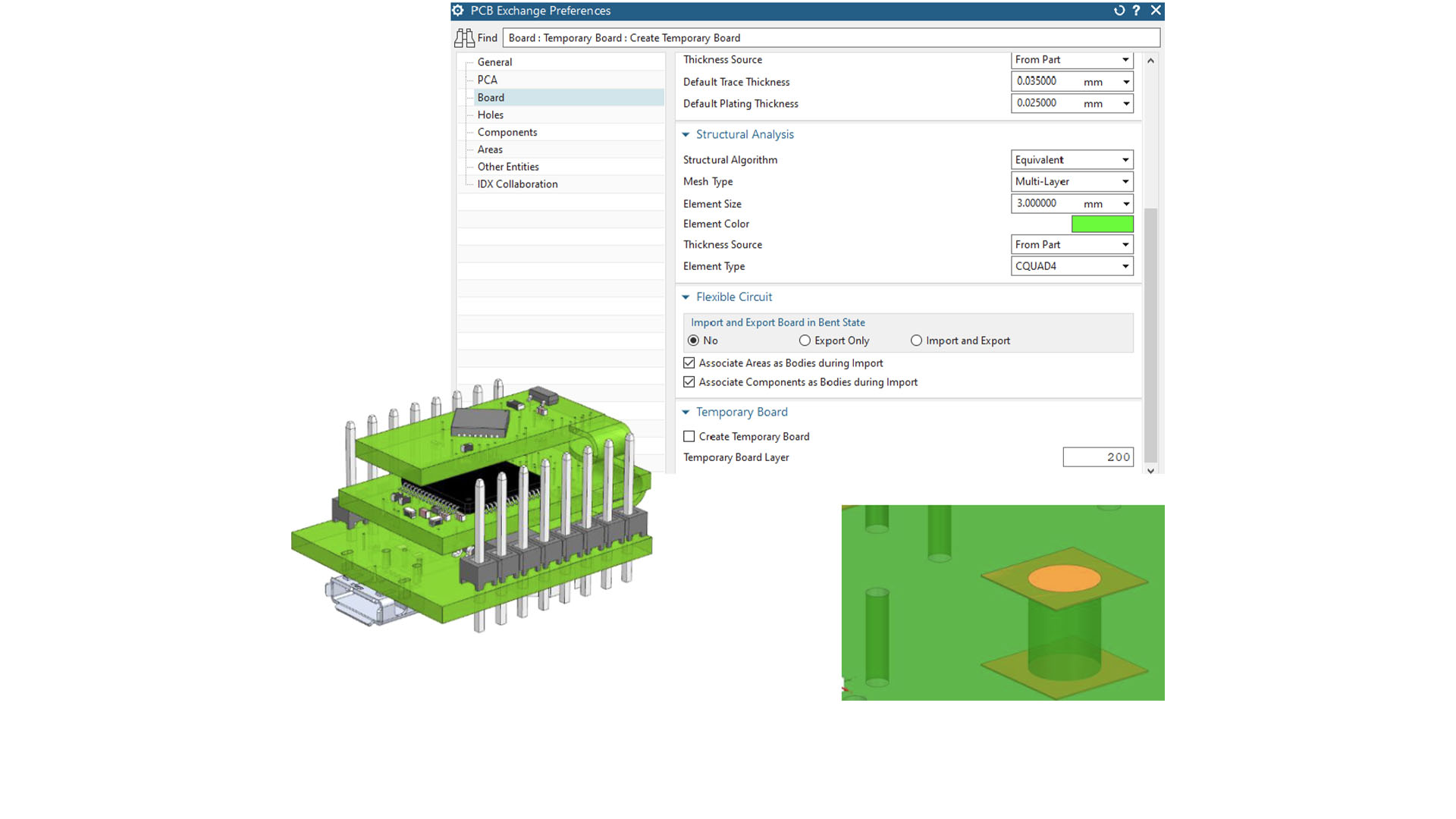This screenshot has height=819, width=1456.
Task: Click the reset preferences arrow icon
Action: (1119, 11)
